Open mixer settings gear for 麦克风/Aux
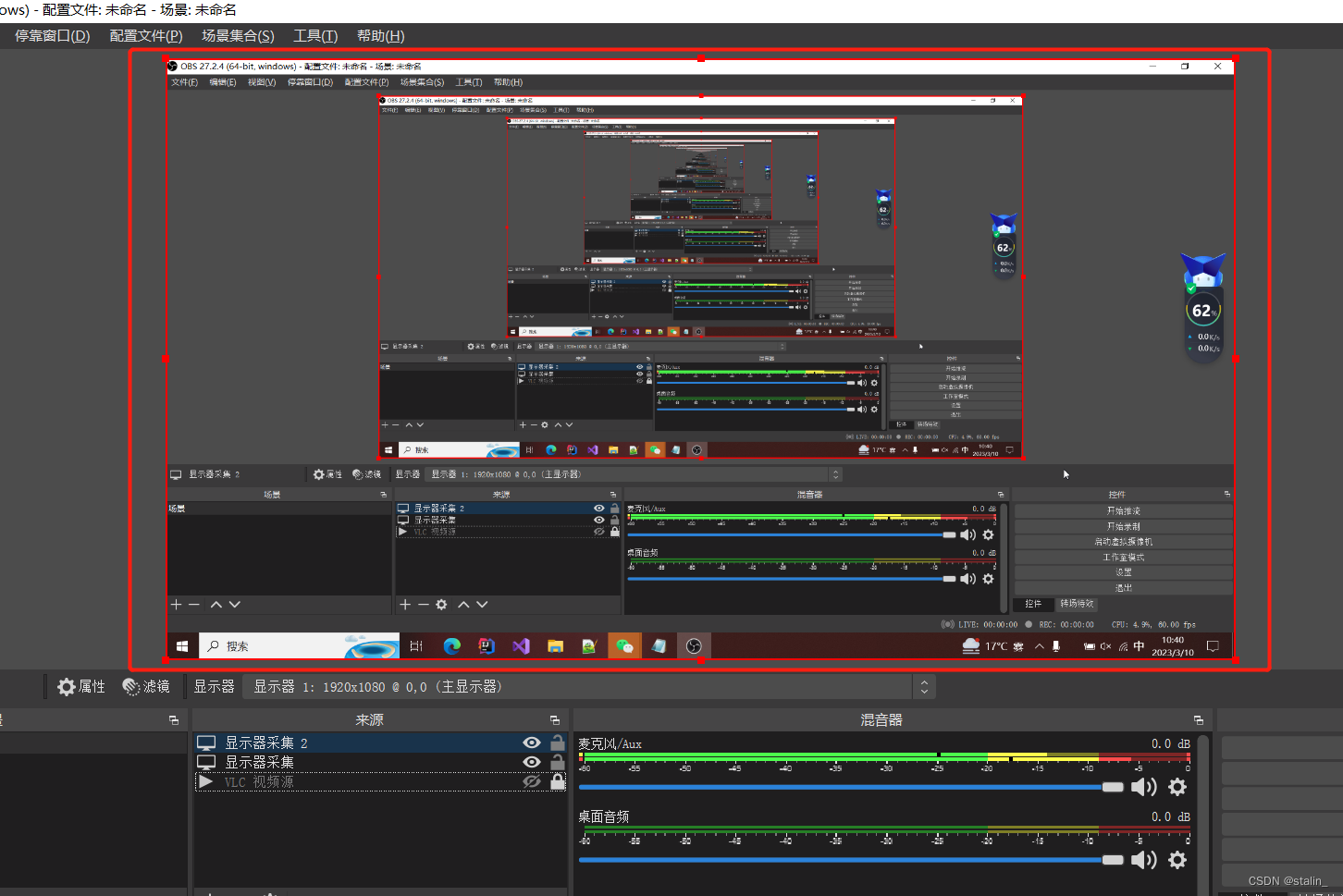 (1177, 787)
